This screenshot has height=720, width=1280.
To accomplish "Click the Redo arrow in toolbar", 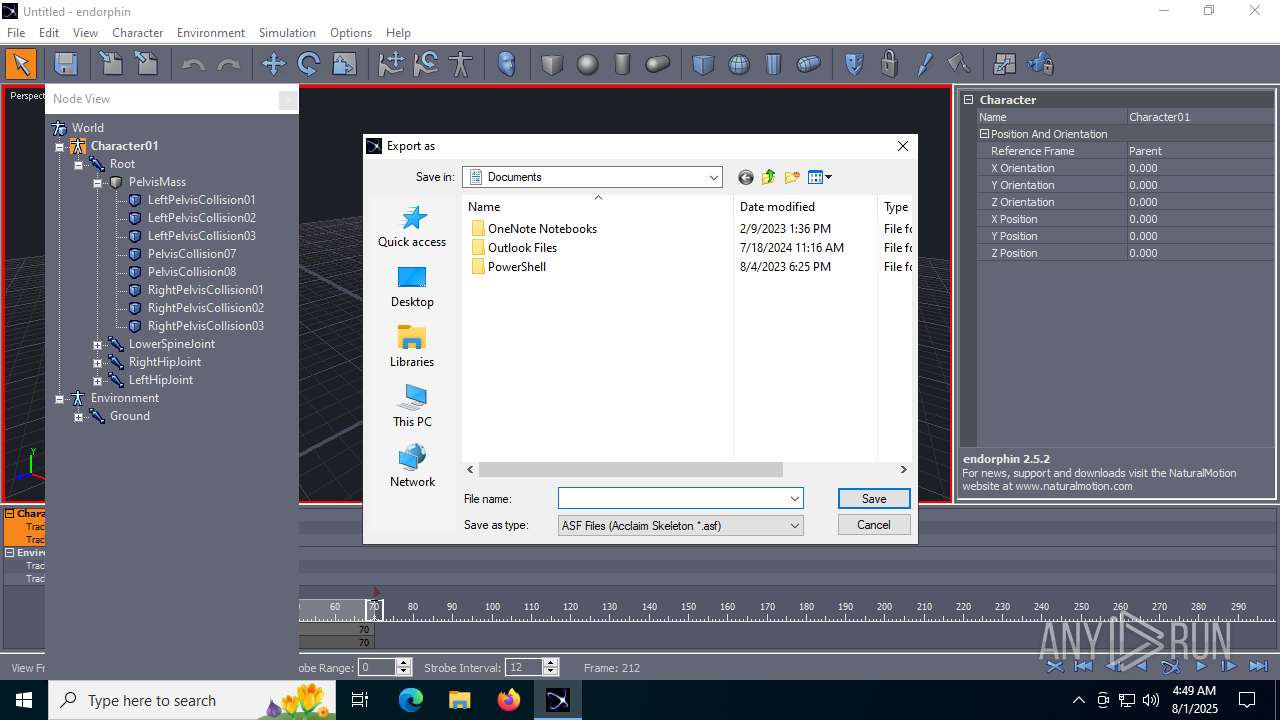I will [x=229, y=65].
